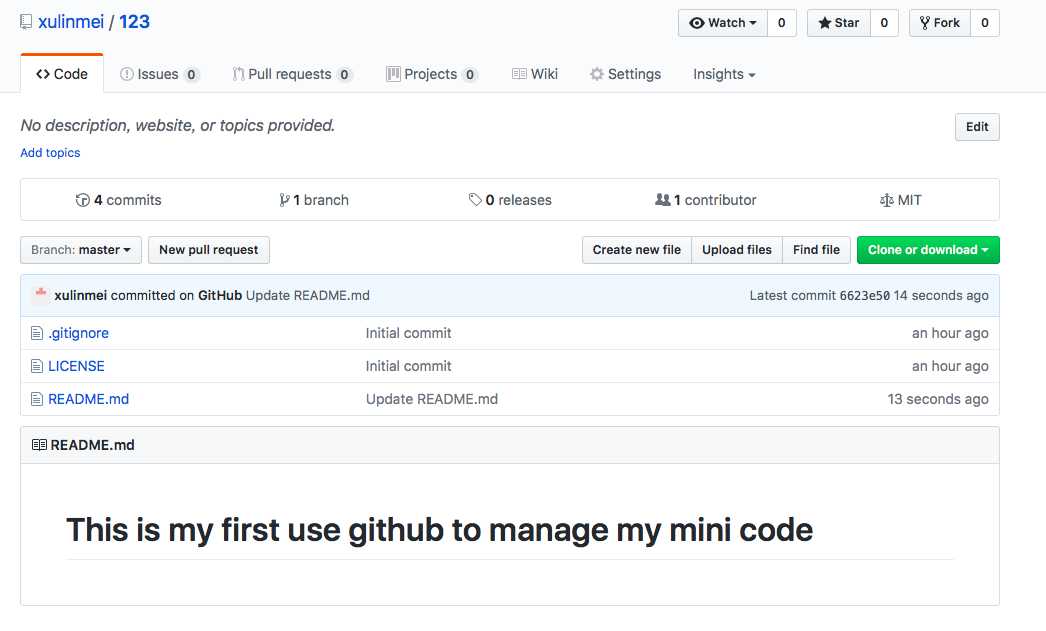Screen dimensions: 1046x631
Task: Click the "14 seconds ago" latest commit timestamp
Action: (x=941, y=295)
